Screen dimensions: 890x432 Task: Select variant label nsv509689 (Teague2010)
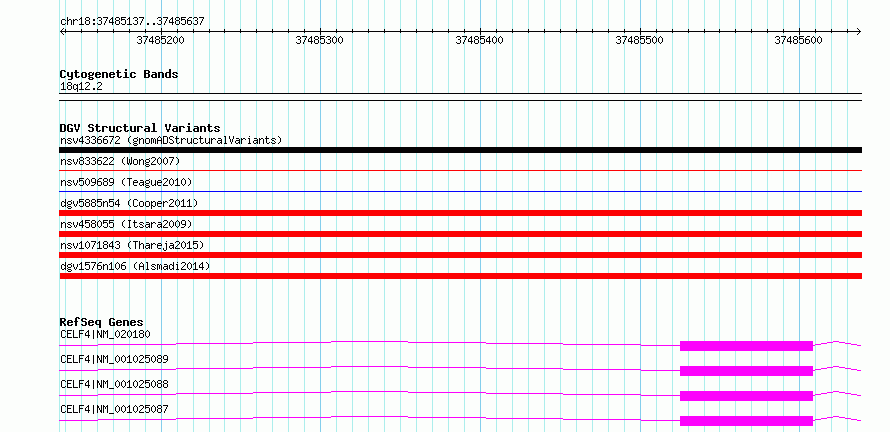(x=126, y=182)
